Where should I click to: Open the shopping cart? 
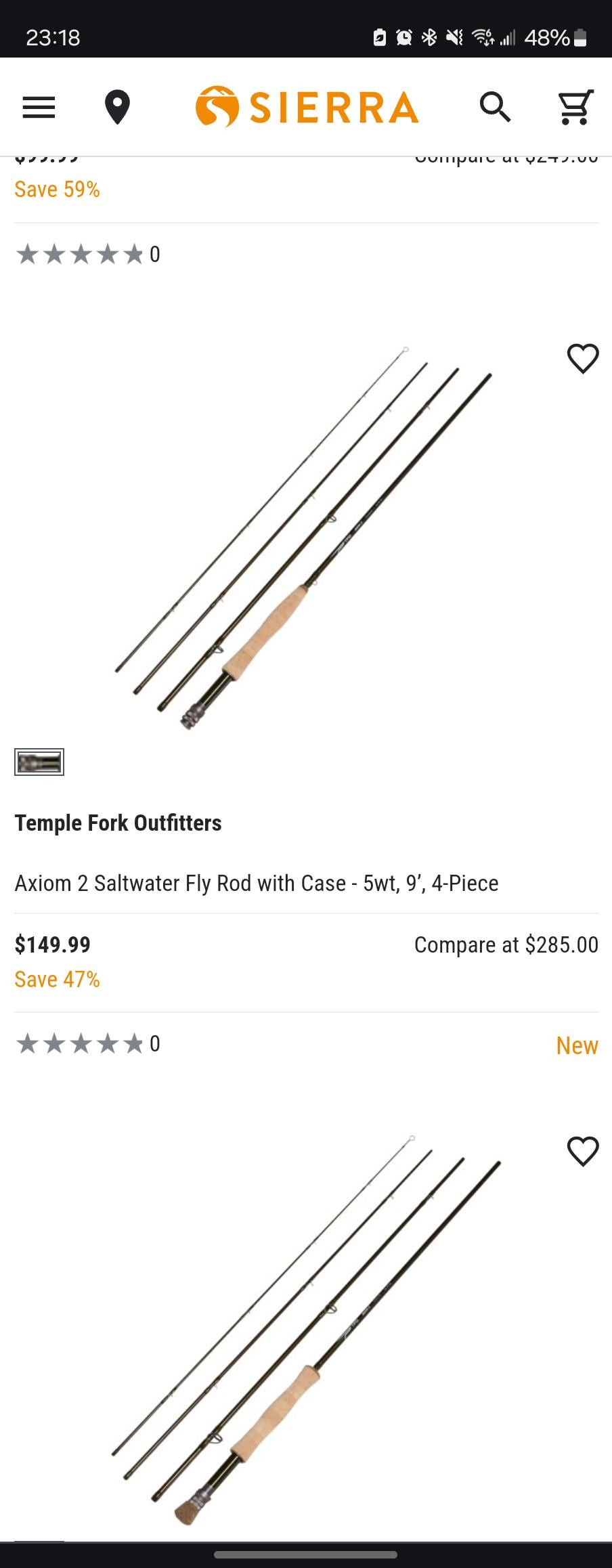pyautogui.click(x=575, y=107)
